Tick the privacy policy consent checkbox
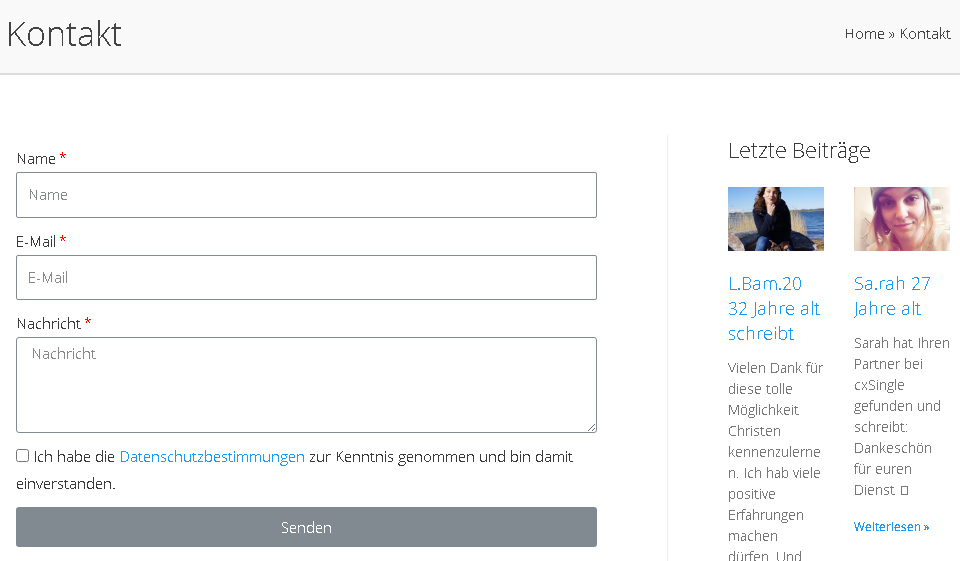This screenshot has width=960, height=561. coord(23,456)
